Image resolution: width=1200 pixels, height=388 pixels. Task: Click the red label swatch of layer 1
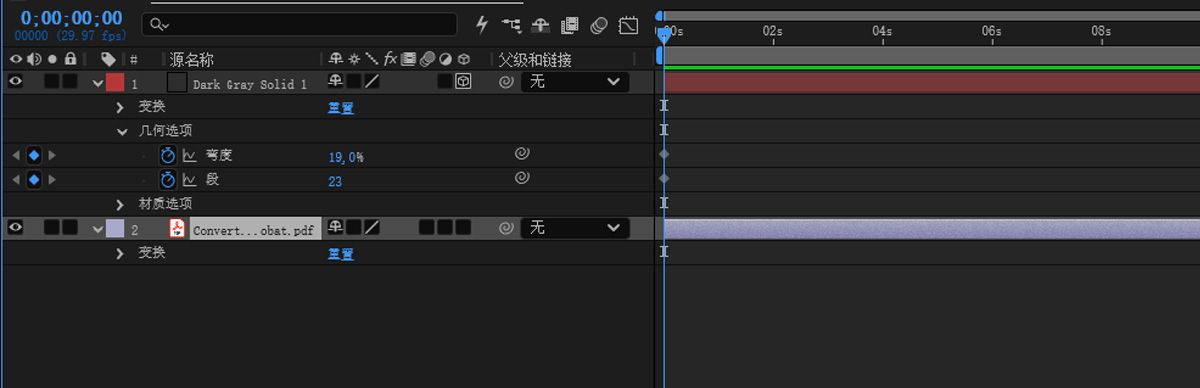pos(115,83)
